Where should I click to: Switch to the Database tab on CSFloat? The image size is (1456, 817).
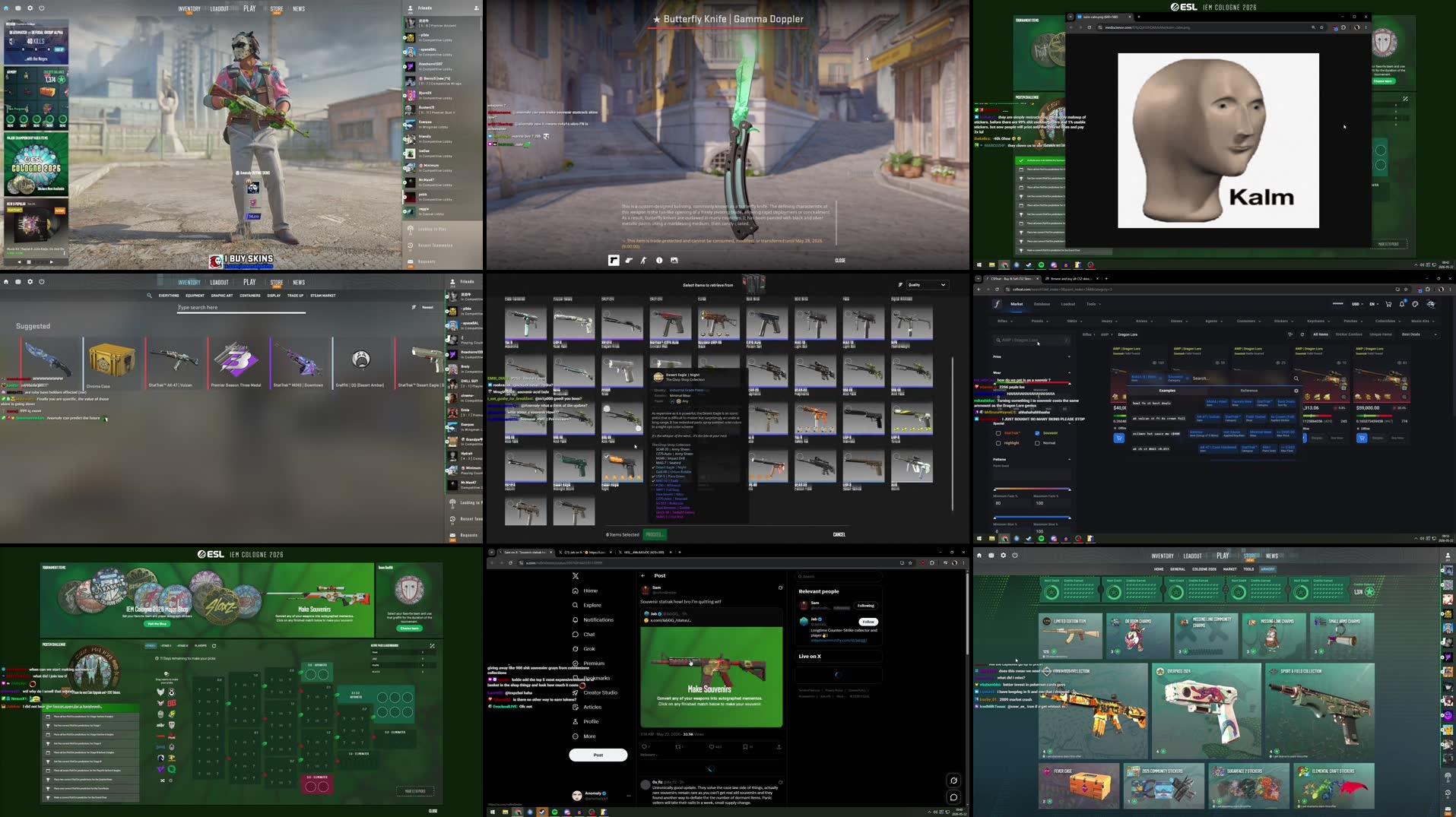(1042, 304)
